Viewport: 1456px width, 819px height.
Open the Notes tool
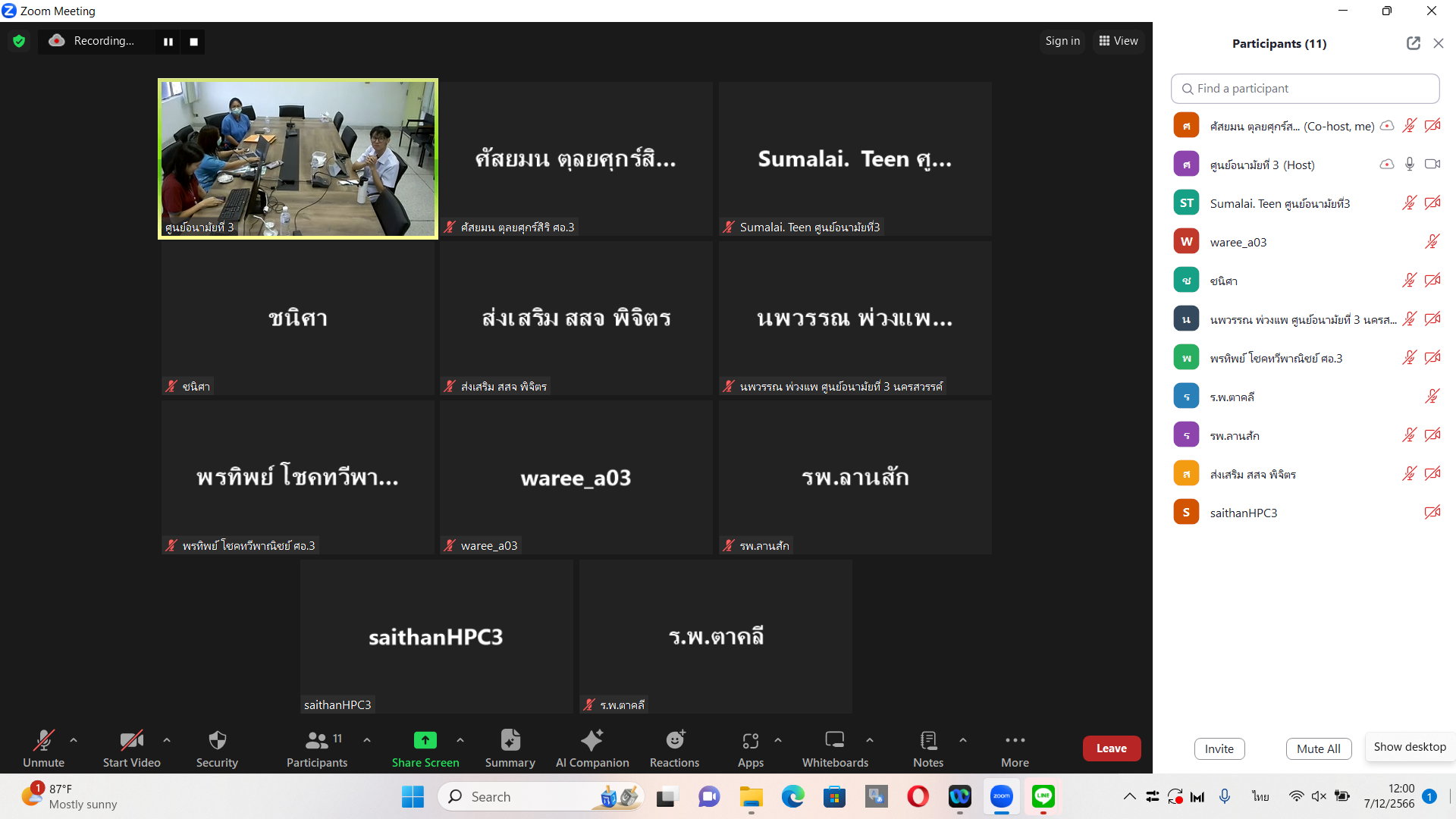(x=928, y=748)
